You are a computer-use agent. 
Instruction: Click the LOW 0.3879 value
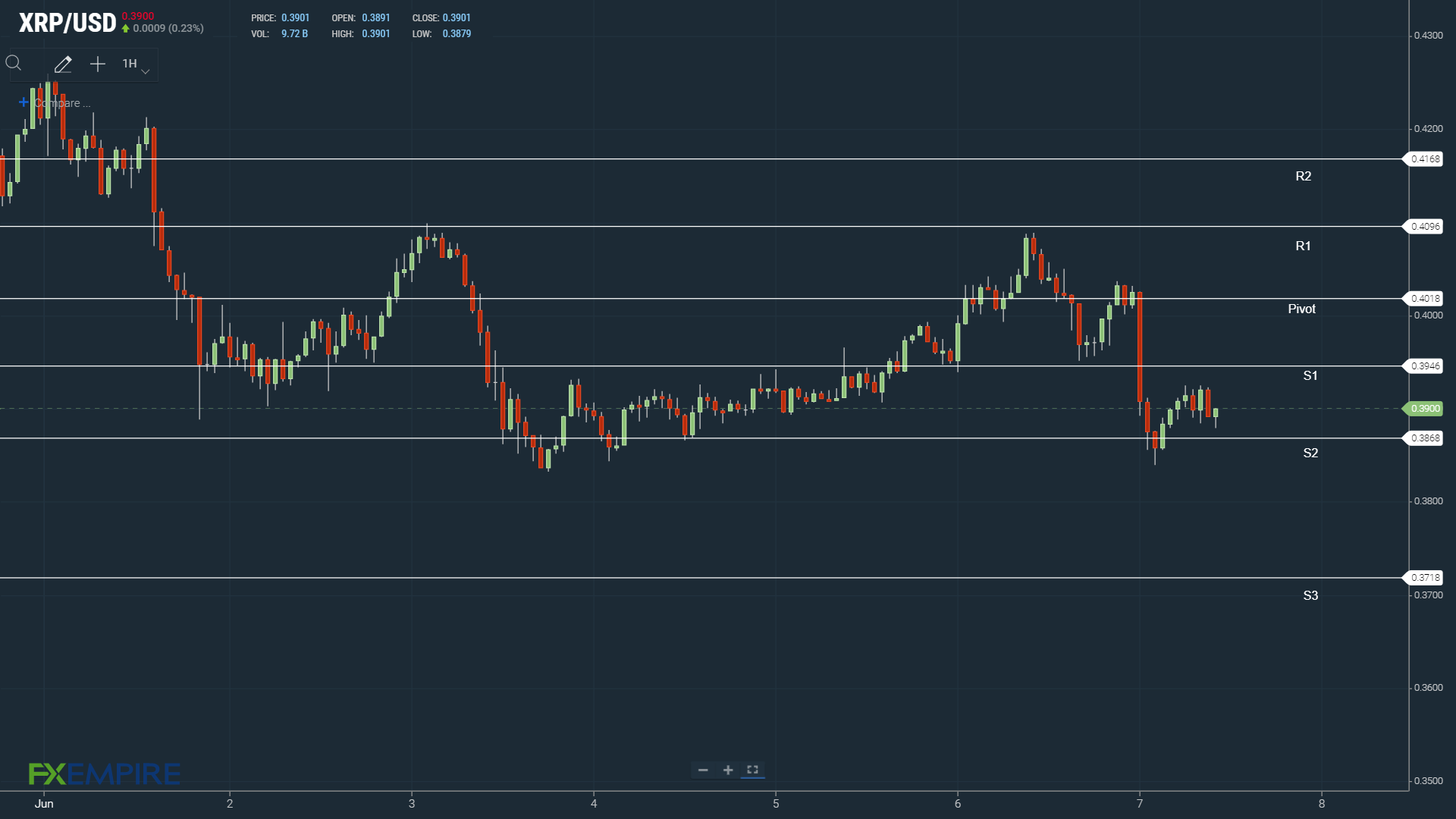[x=457, y=34]
